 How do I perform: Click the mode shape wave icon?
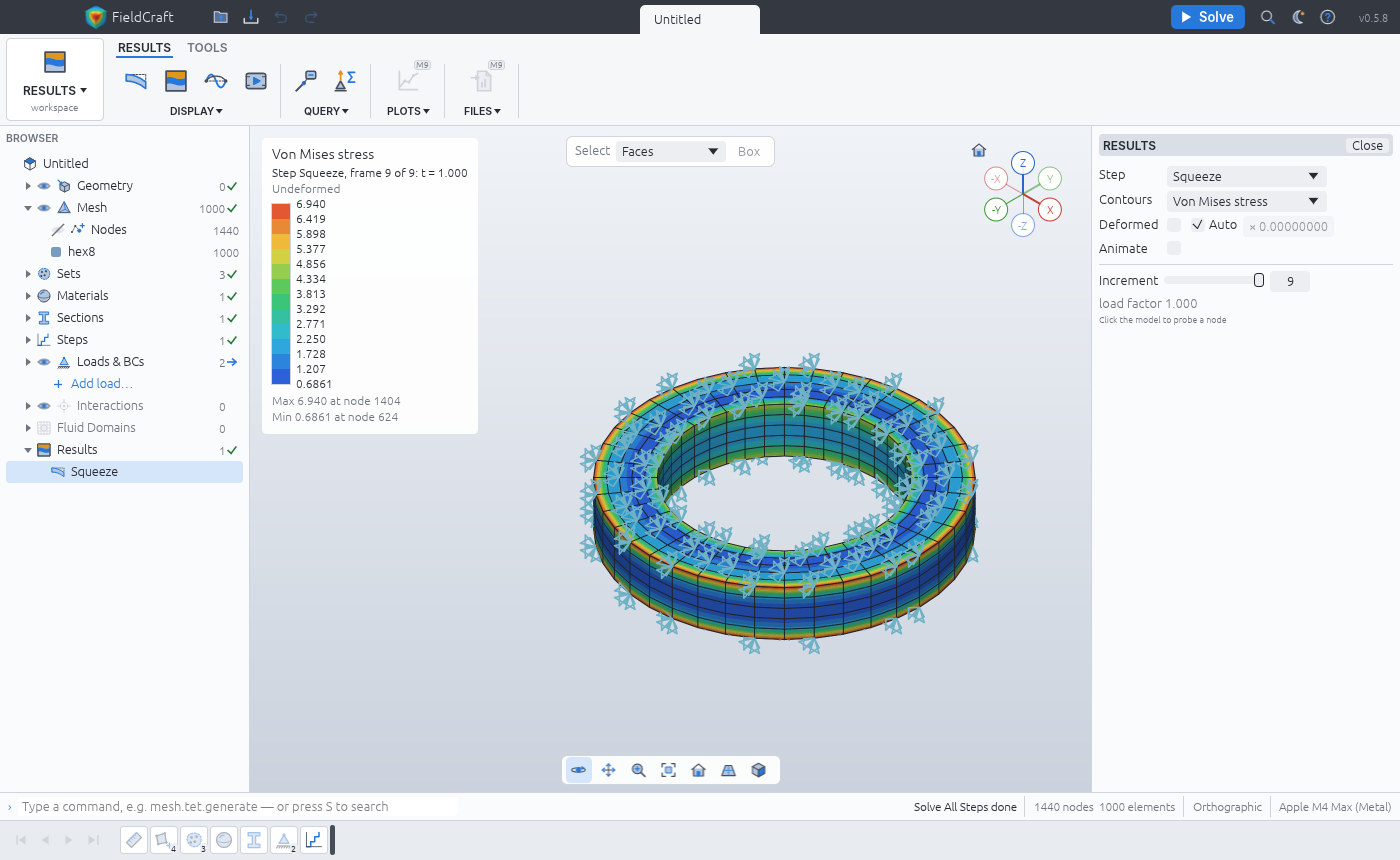216,80
